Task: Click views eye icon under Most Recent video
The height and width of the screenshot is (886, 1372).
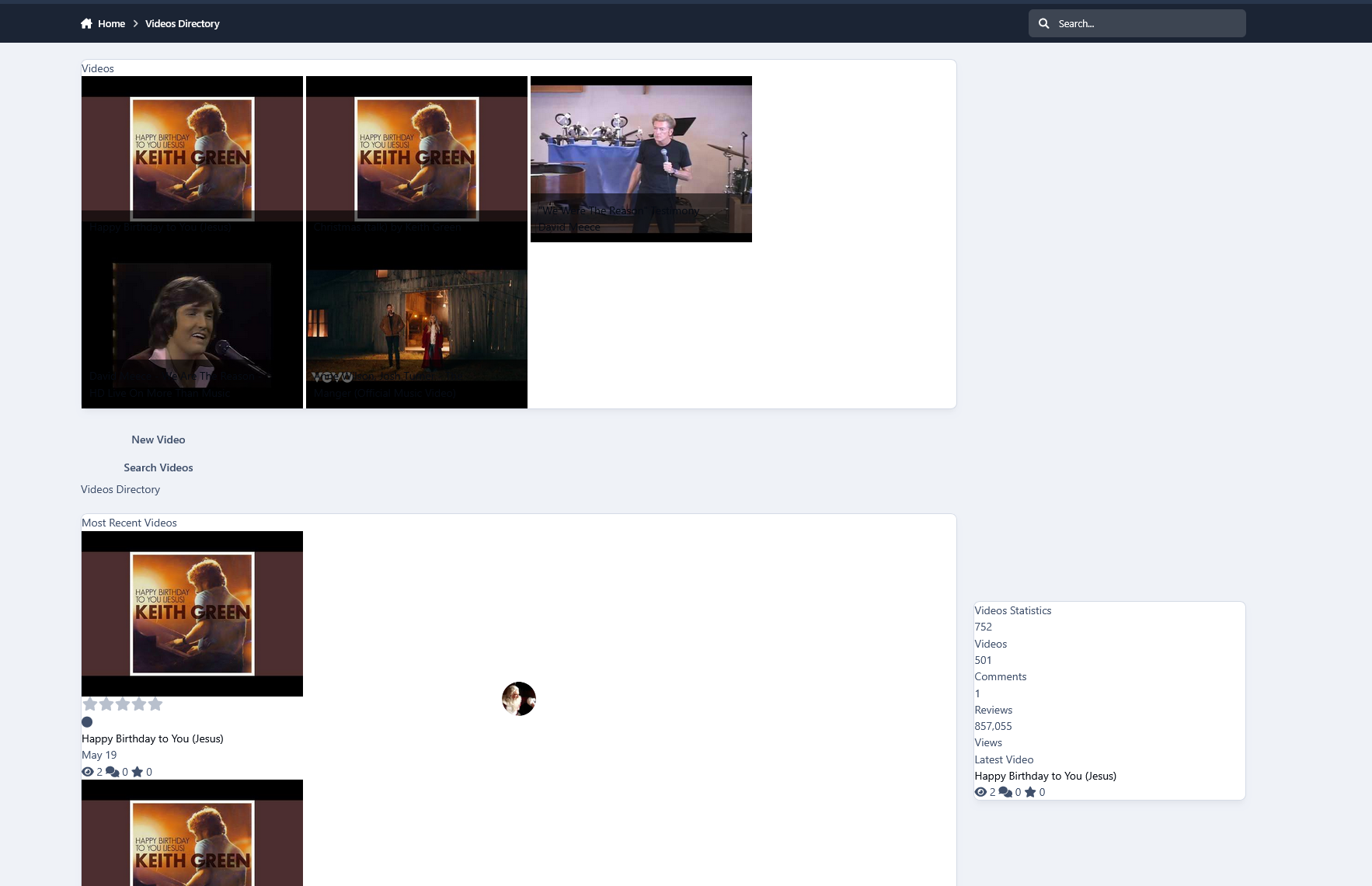Action: (x=88, y=772)
